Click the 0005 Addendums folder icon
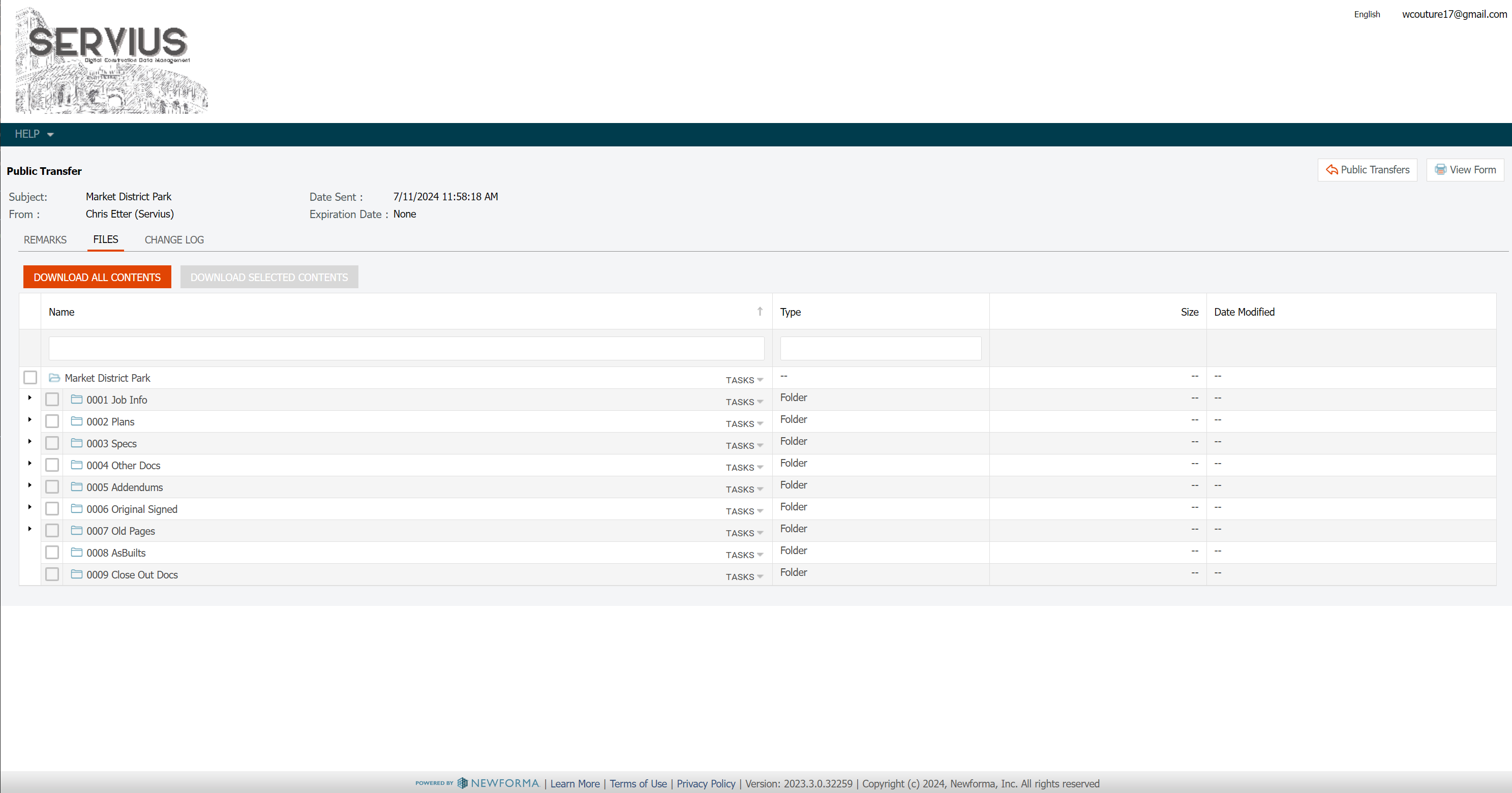 click(76, 486)
